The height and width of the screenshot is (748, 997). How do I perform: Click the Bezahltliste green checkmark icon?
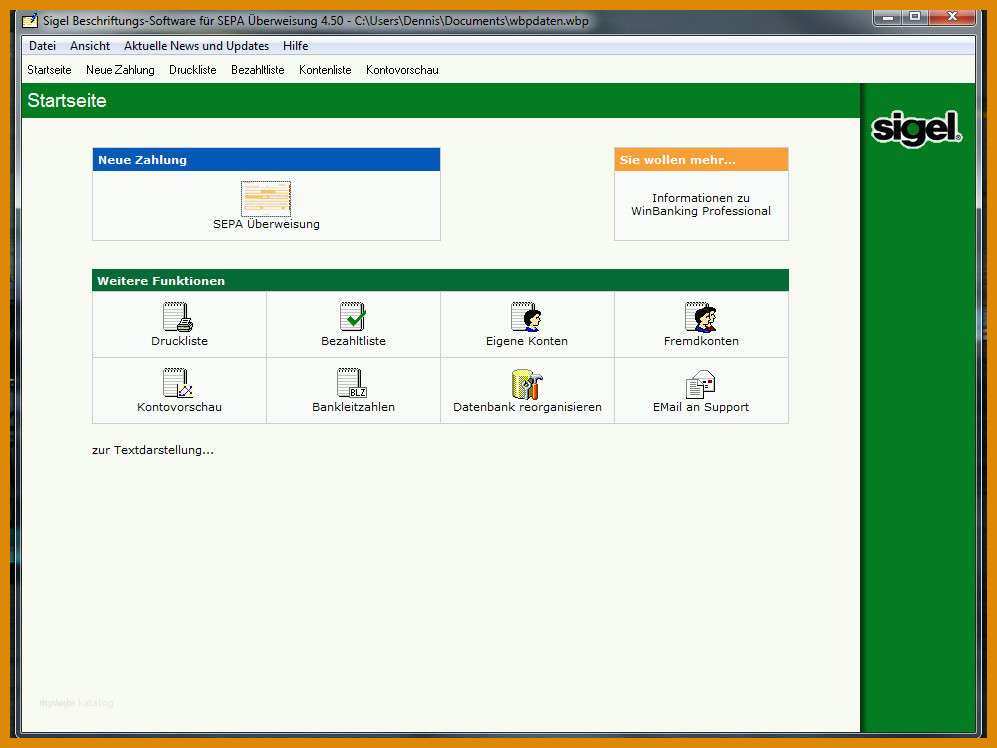pos(353,316)
